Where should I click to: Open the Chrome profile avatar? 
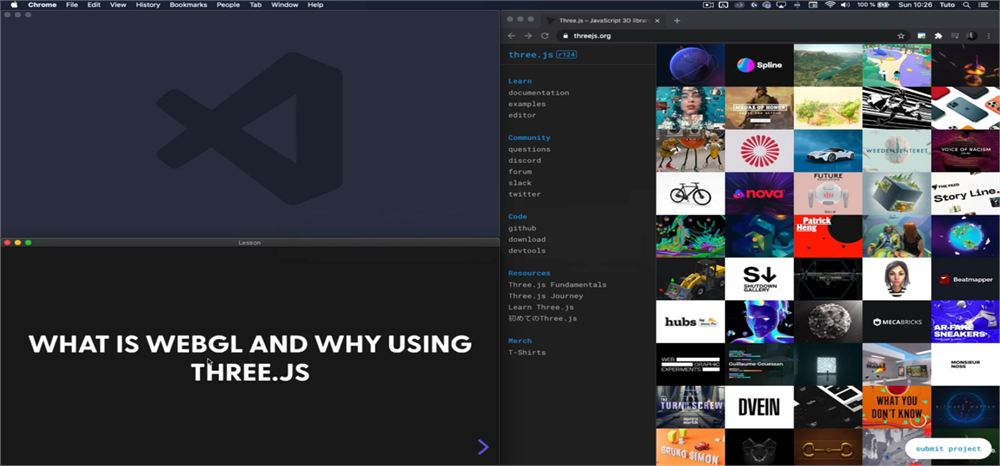(x=970, y=36)
